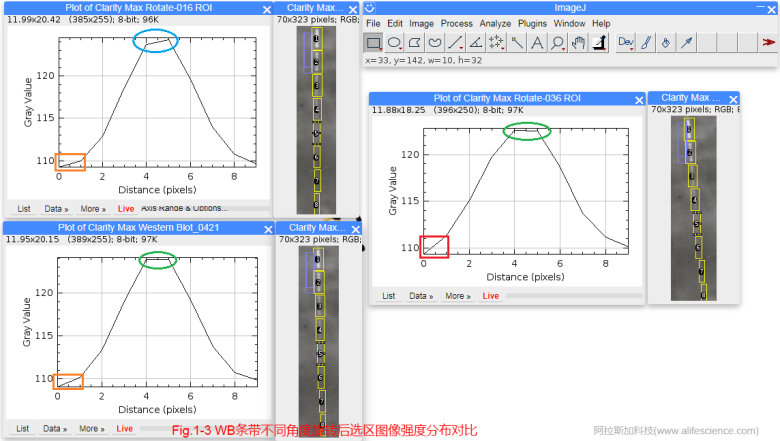Open More » menu in Western Blot_0421 plot
The height and width of the screenshot is (441, 780).
pos(91,429)
